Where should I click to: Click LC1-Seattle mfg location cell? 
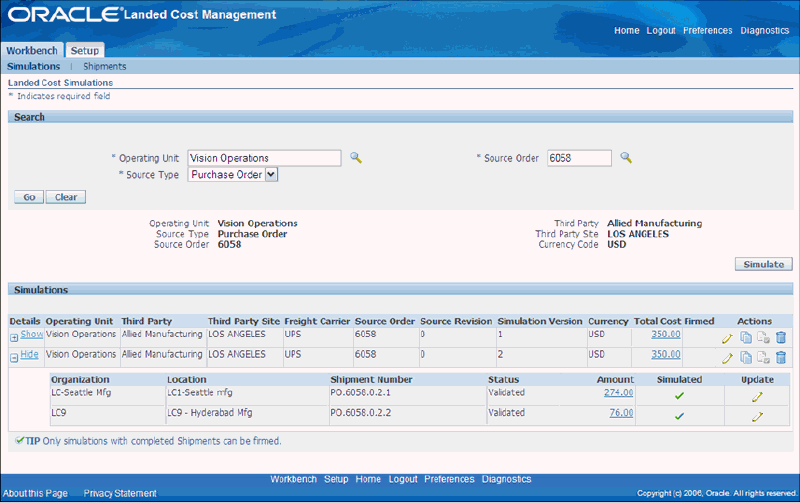click(x=200, y=393)
